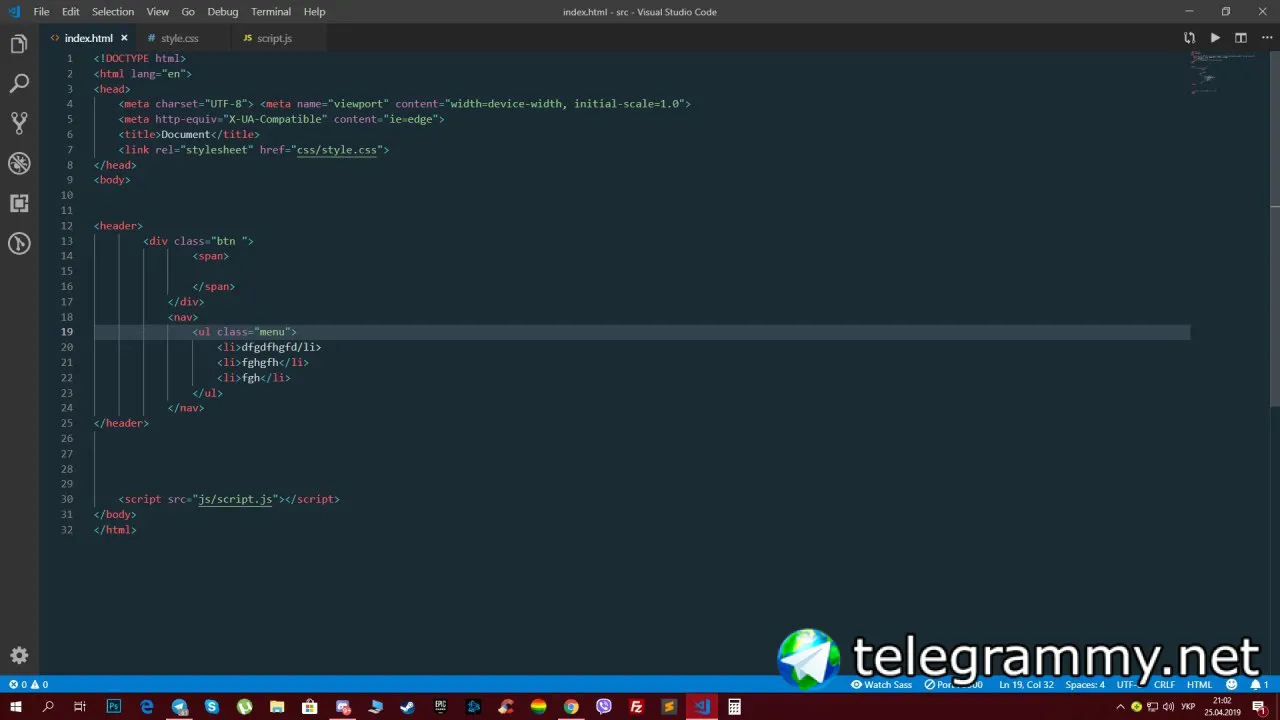Open the Edit menu
Image resolution: width=1280 pixels, height=720 pixels.
pyautogui.click(x=70, y=12)
